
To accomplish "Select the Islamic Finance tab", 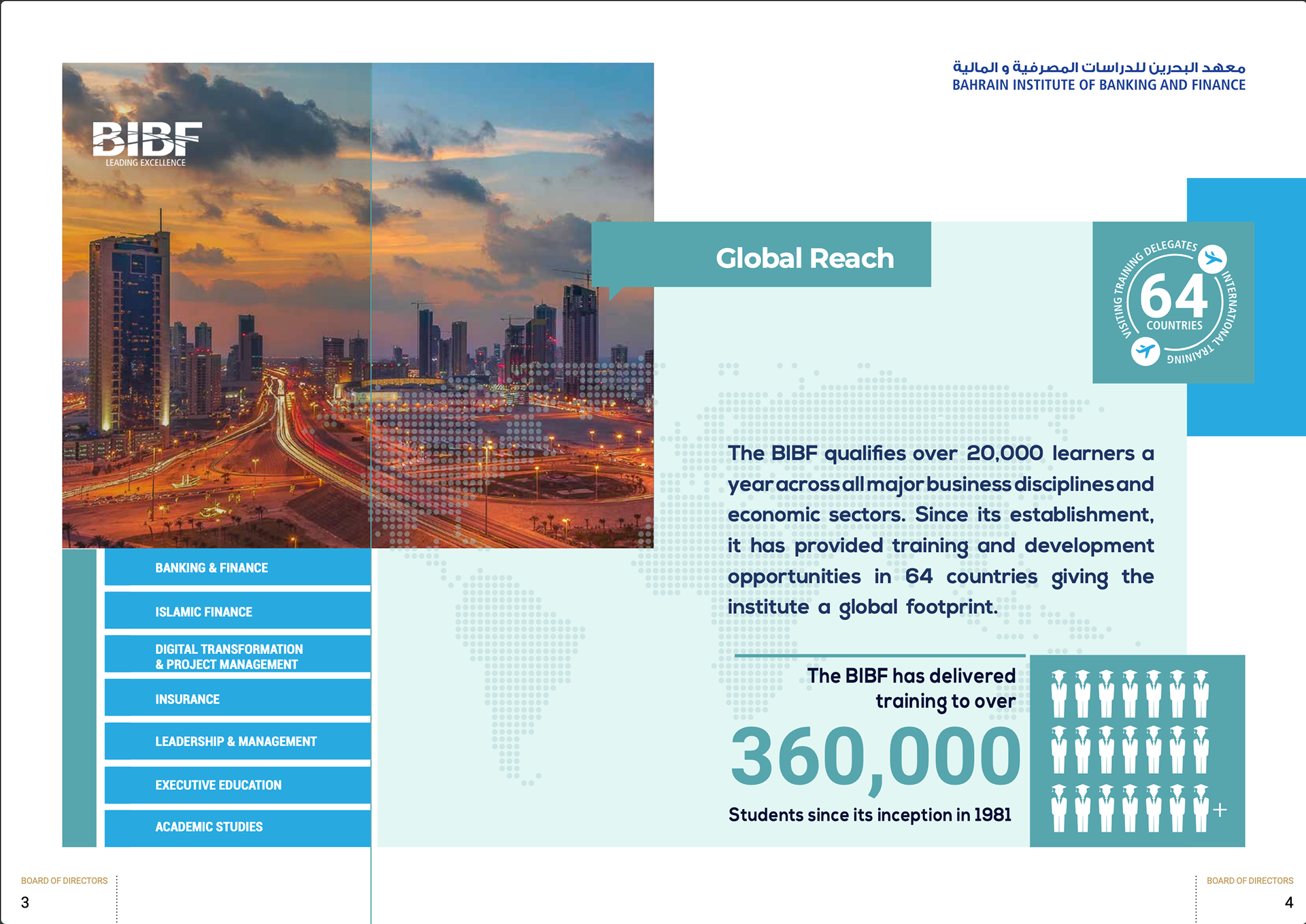I will pos(237,611).
